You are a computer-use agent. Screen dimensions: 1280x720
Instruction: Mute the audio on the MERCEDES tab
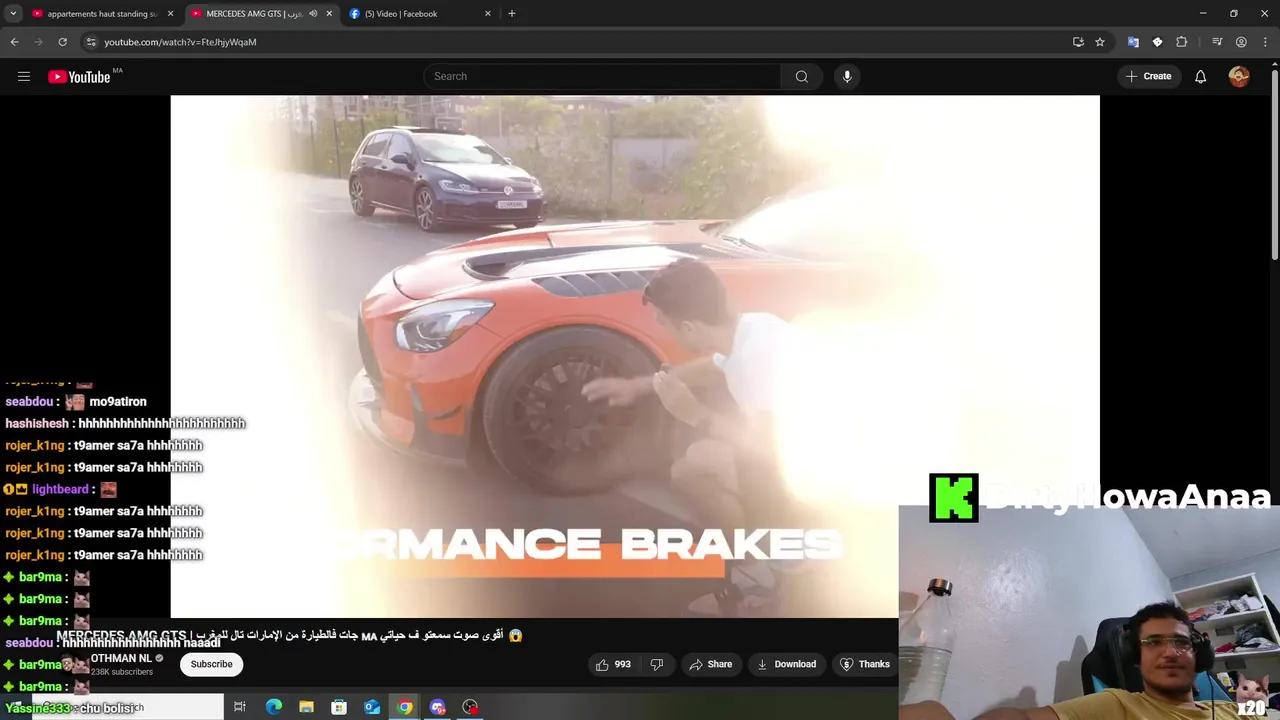(313, 14)
